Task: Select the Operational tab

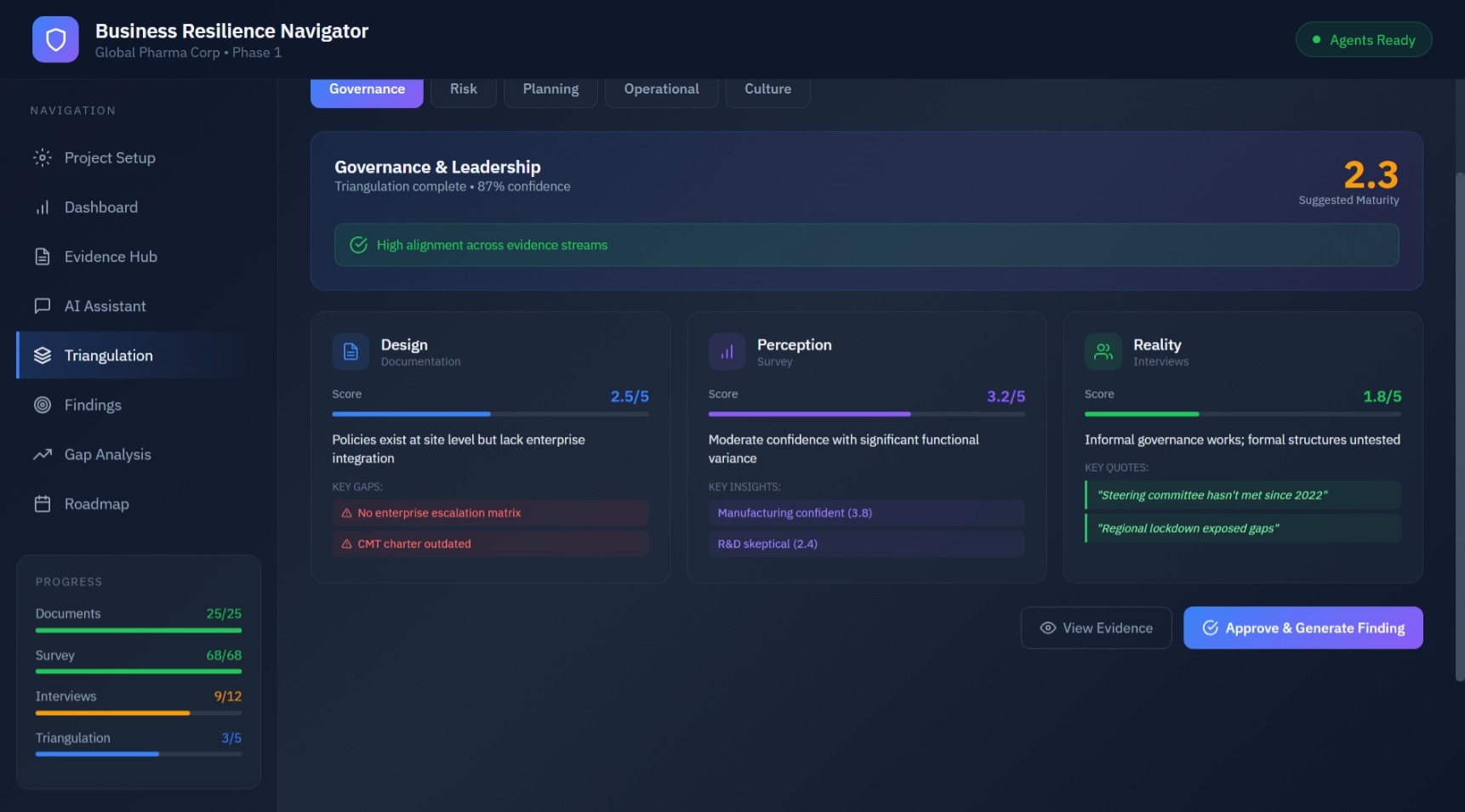Action: [x=661, y=88]
